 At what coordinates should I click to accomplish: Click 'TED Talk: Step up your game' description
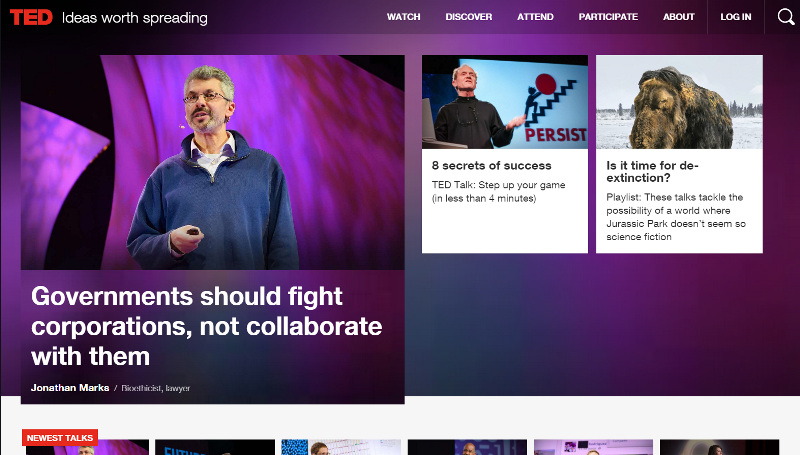(498, 191)
